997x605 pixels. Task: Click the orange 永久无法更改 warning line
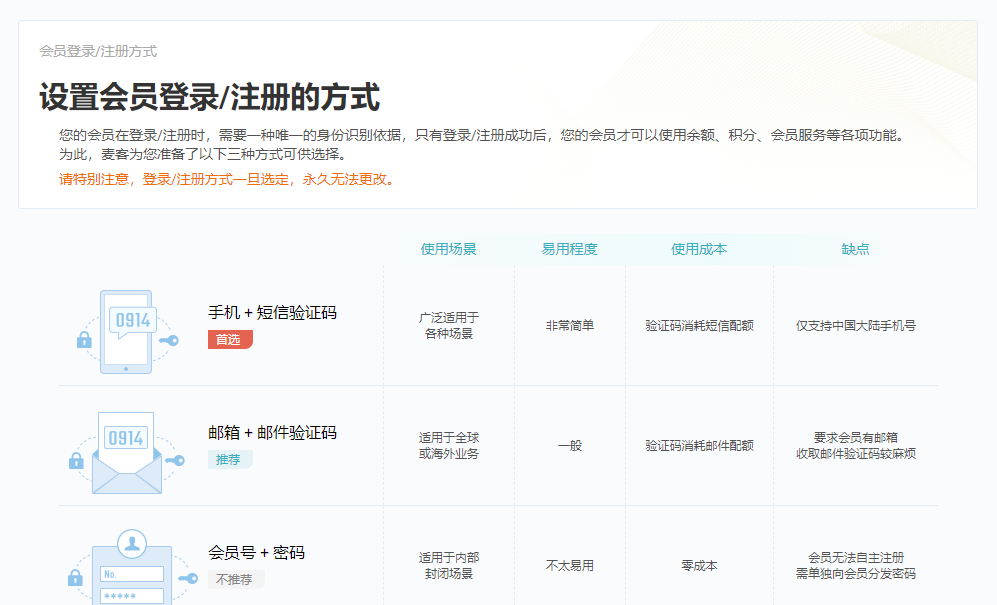tap(228, 179)
